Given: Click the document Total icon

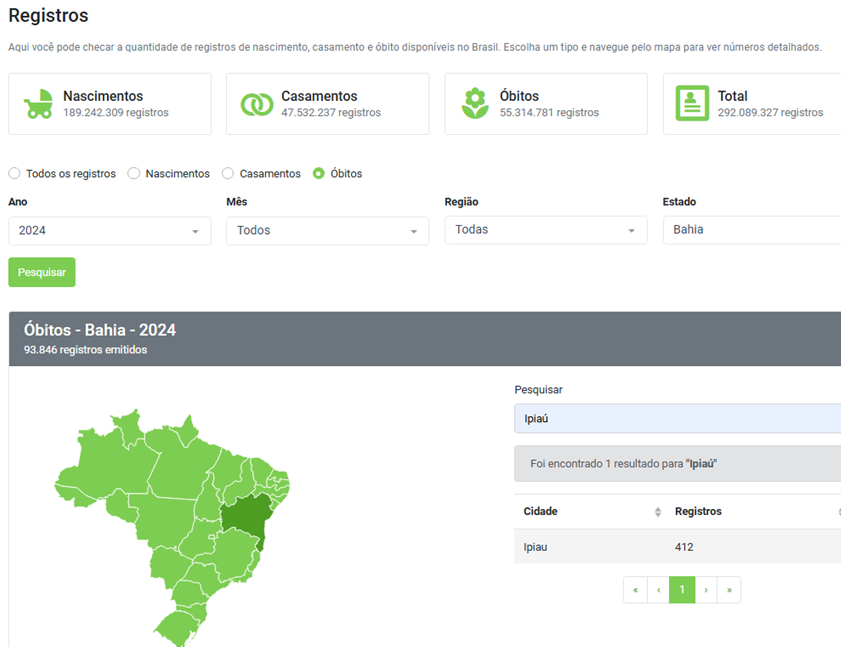Looking at the screenshot, I should tap(692, 104).
